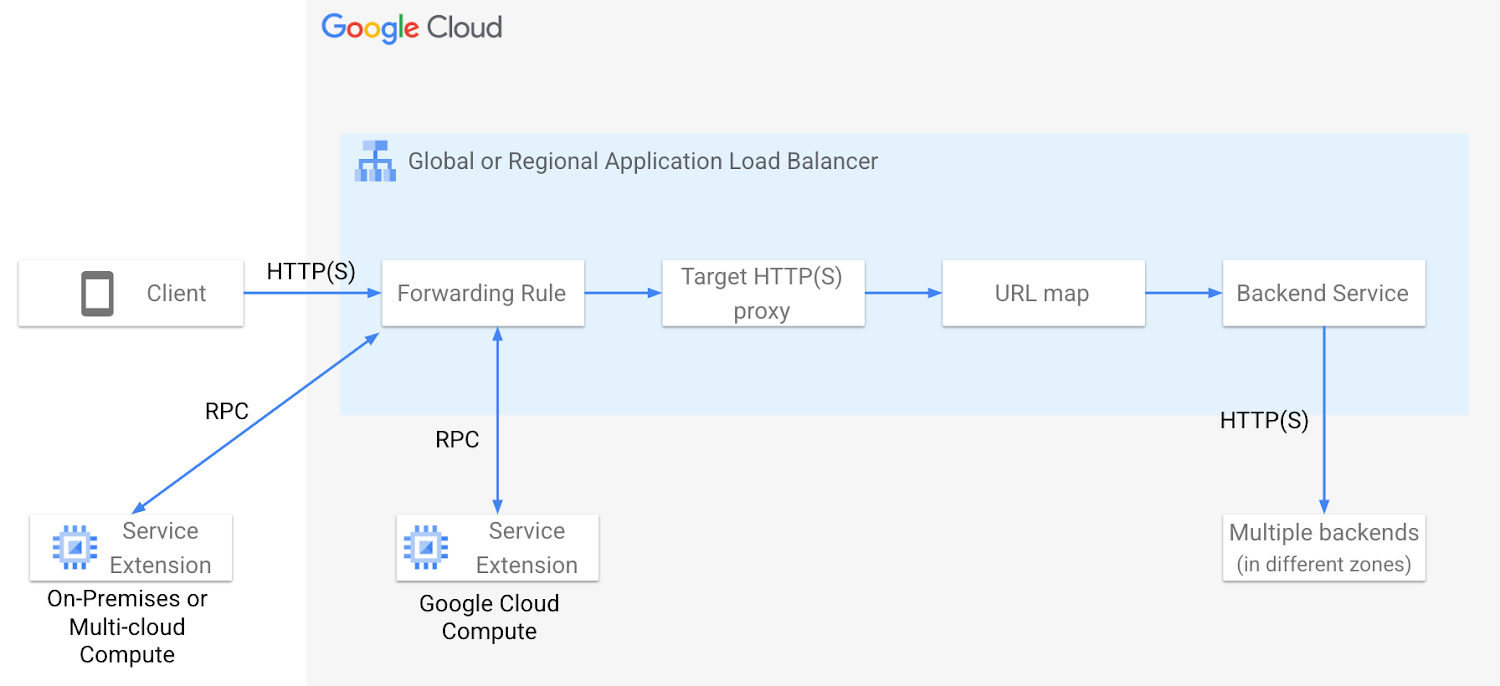Viewport: 1500px width, 686px height.
Task: Click Service Extension text above On-Premises caption
Action: pyautogui.click(x=160, y=548)
